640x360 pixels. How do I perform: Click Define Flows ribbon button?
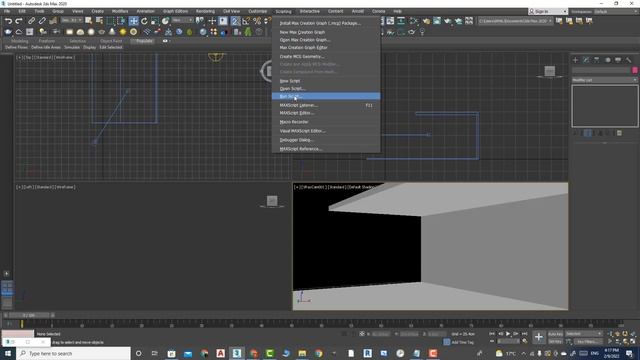click(17, 47)
